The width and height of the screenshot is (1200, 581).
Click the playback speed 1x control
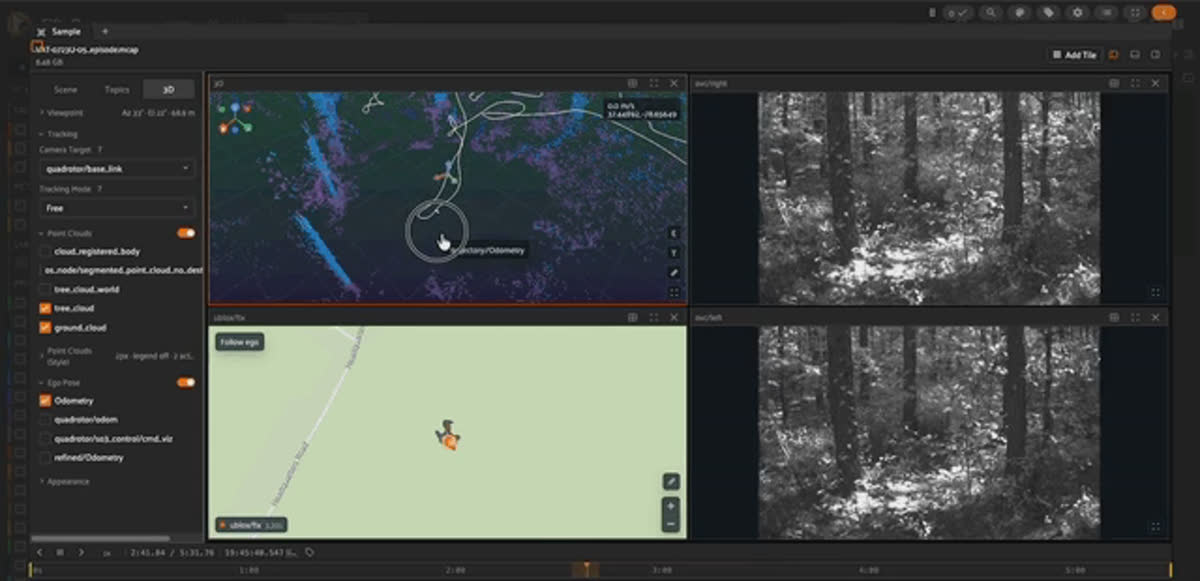point(106,552)
